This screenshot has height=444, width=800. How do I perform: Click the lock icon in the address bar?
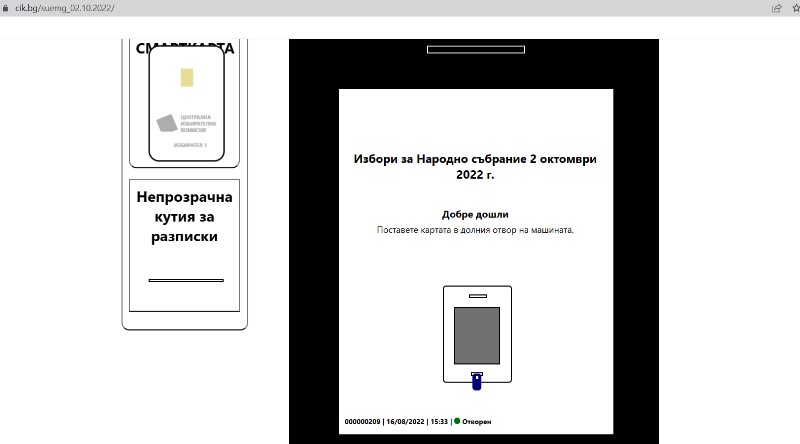coord(6,8)
